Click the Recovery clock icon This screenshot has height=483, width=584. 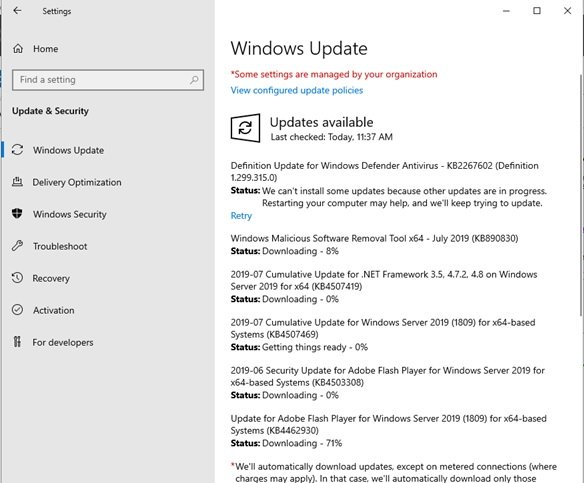18,278
